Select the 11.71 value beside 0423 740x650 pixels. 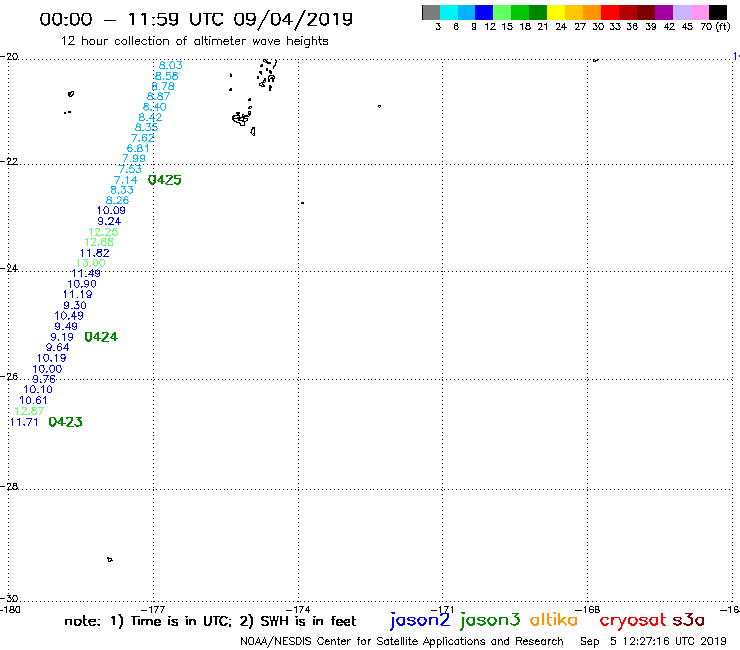tap(24, 422)
